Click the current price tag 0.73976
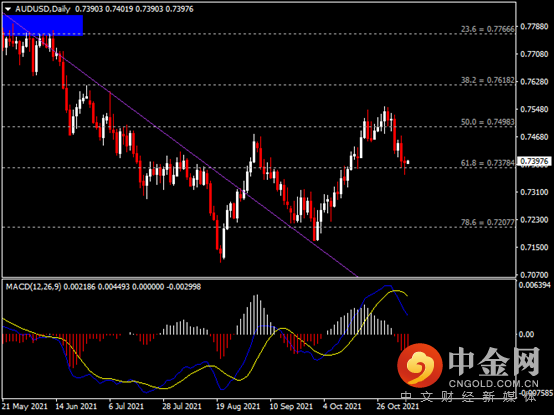The image size is (554, 415). [534, 161]
